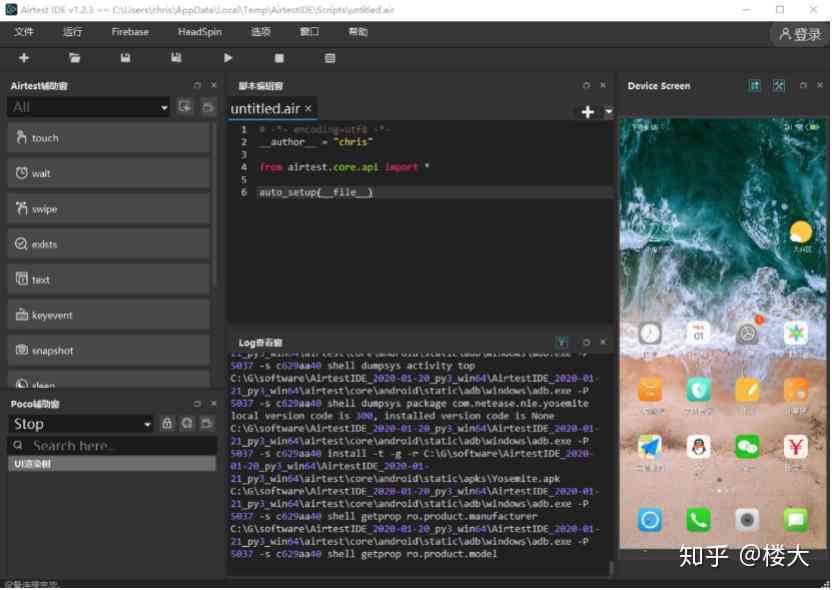
Task: Open the tab list dropdown arrow beside plus
Action: coord(609,112)
